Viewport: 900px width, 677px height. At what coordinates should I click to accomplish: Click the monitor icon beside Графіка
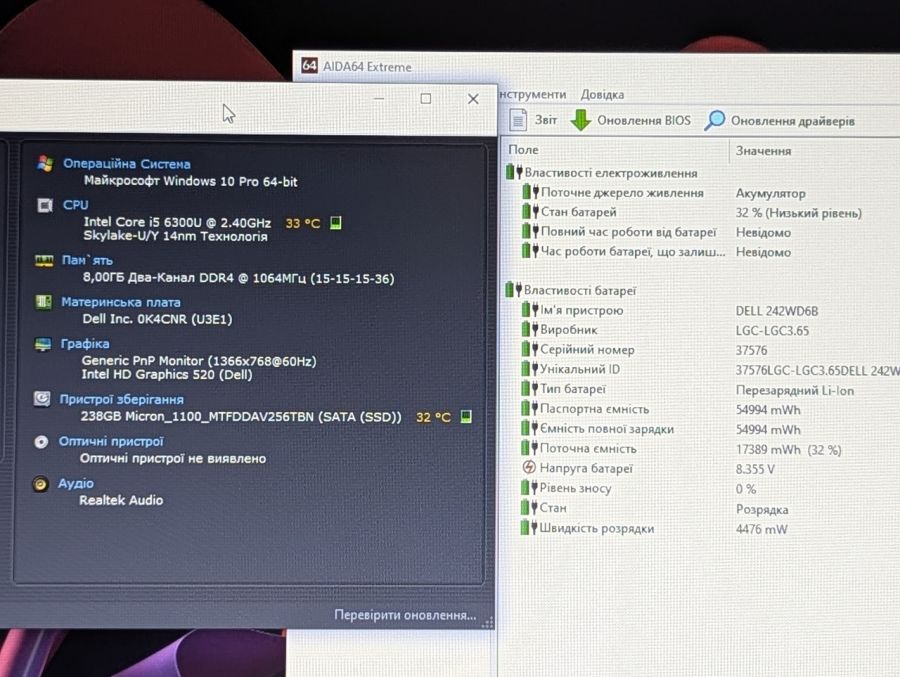pos(42,345)
